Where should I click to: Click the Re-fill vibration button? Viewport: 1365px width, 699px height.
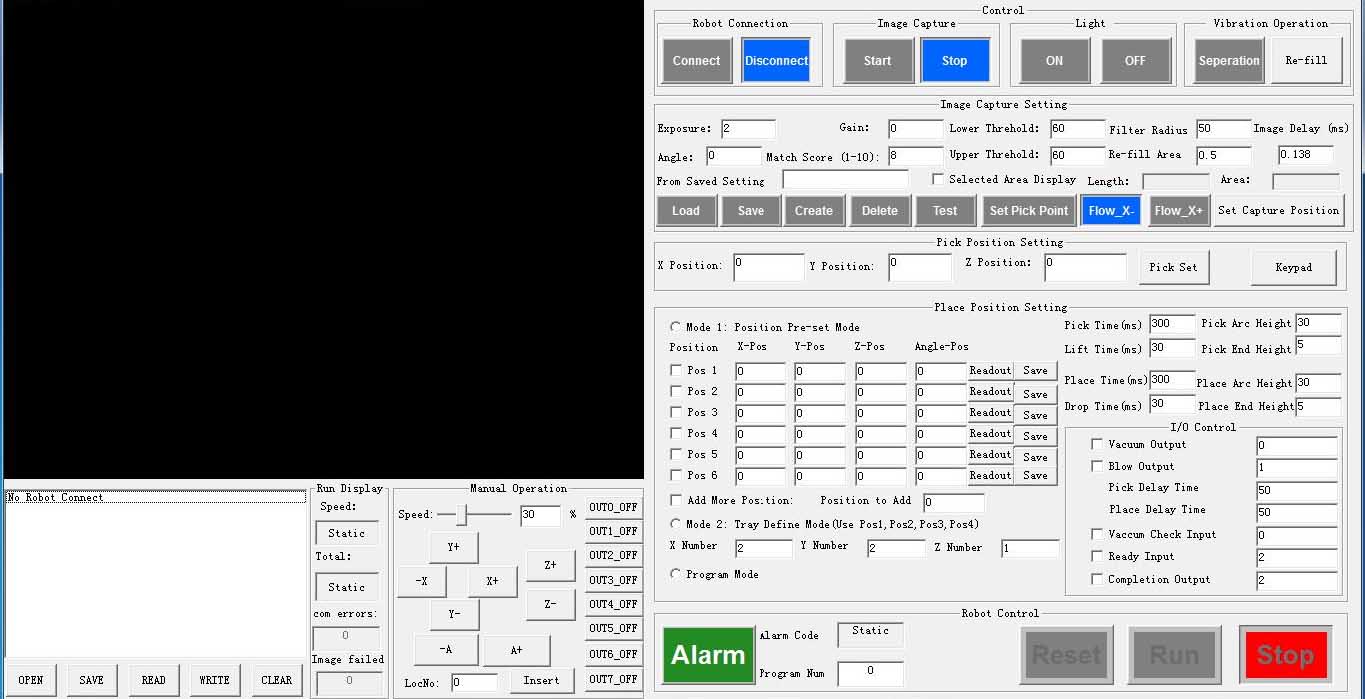[x=1306, y=61]
